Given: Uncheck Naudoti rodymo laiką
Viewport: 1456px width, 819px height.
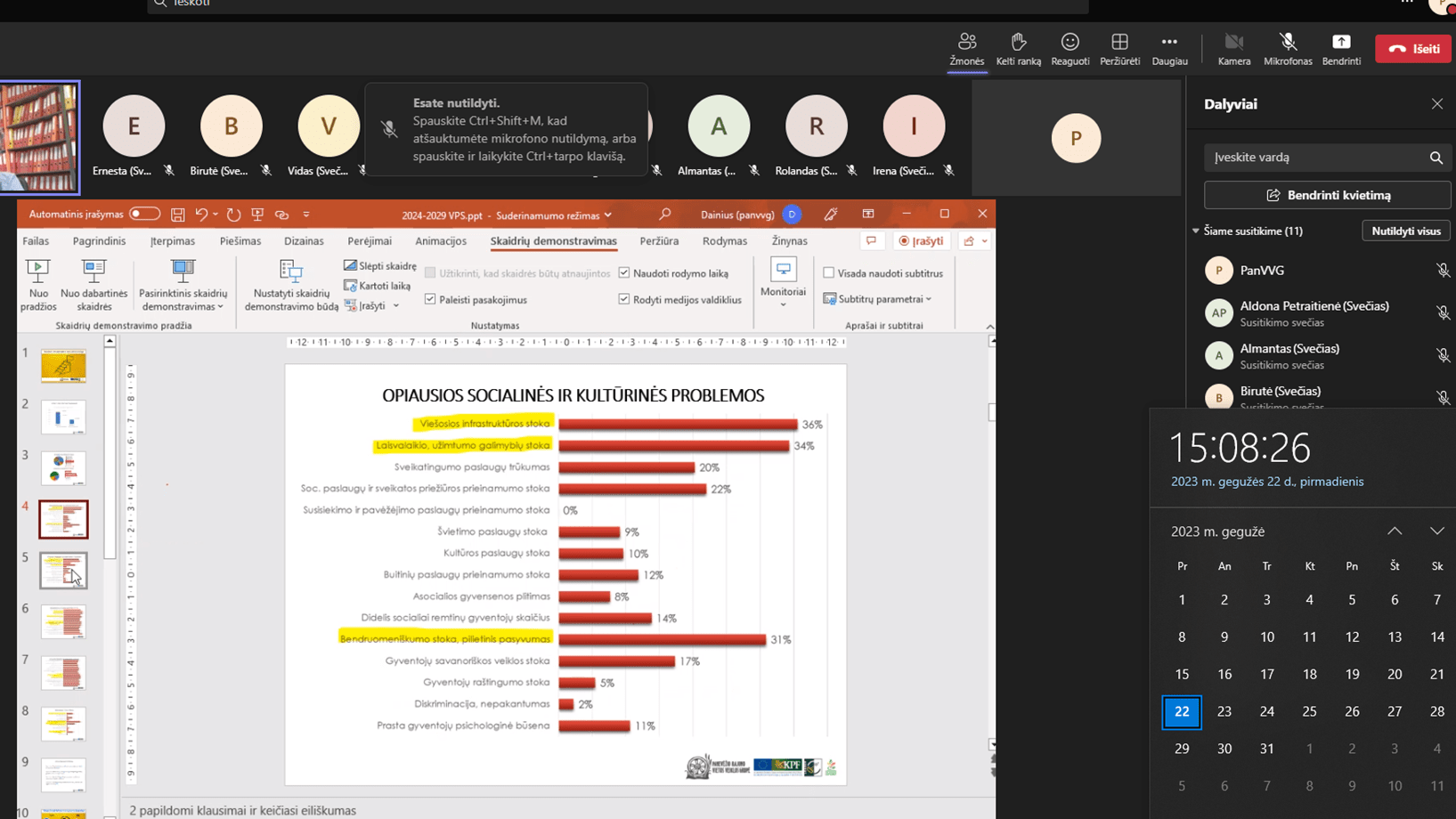Looking at the screenshot, I should (x=624, y=272).
